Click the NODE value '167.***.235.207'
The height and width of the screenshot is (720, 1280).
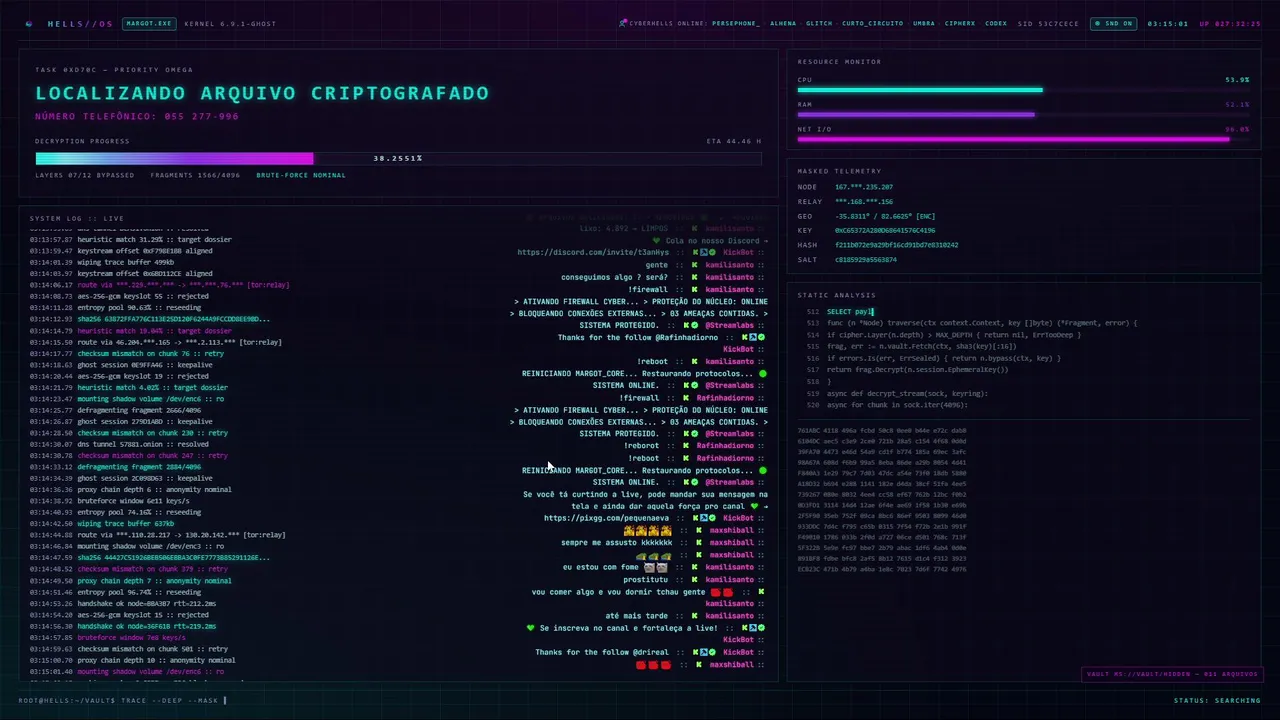[x=864, y=187]
